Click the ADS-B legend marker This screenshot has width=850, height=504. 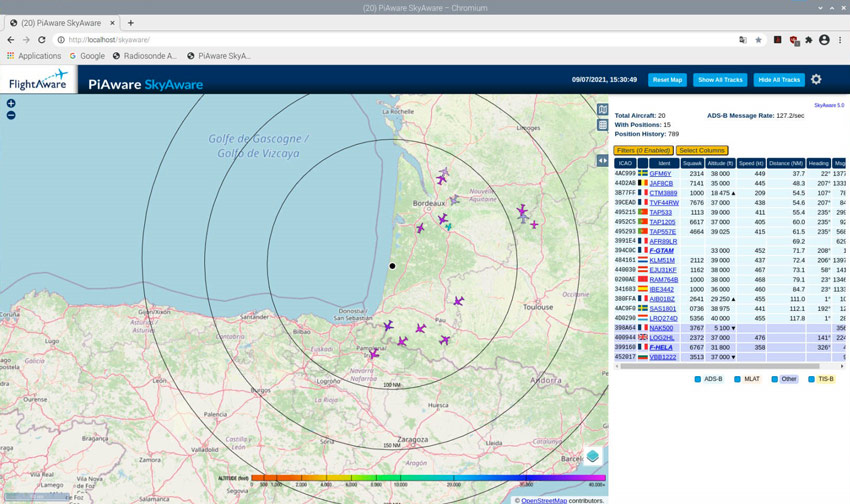coord(698,379)
